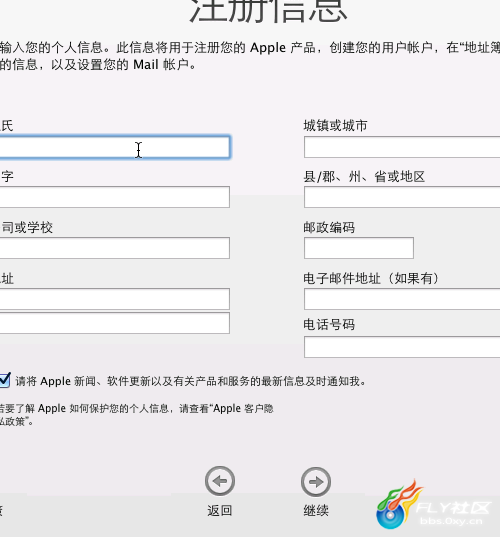Click the 注册信息 page heading
Image resolution: width=500 pixels, height=537 pixels.
point(268,11)
